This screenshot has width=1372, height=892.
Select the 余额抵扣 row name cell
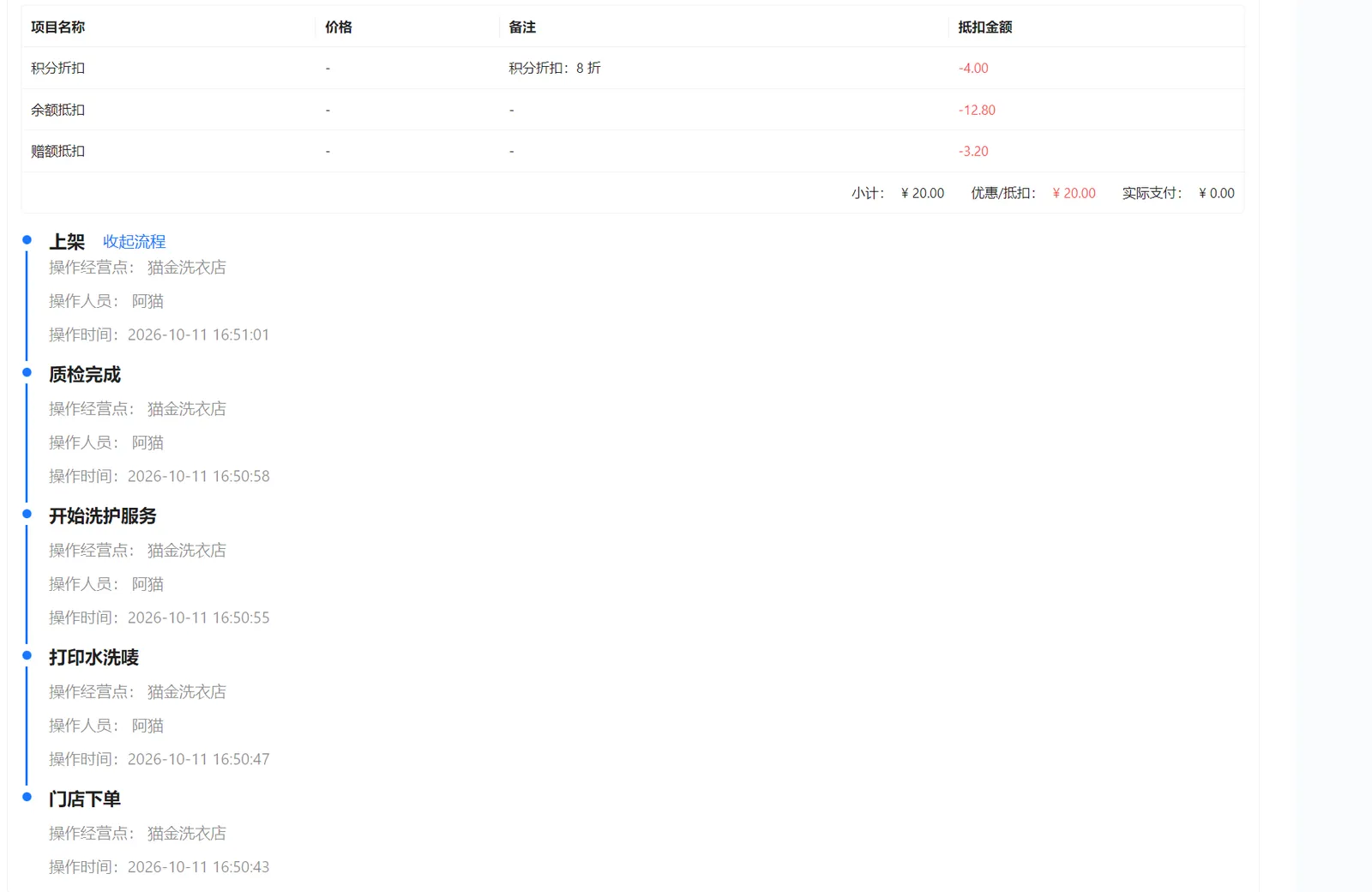[x=57, y=110]
